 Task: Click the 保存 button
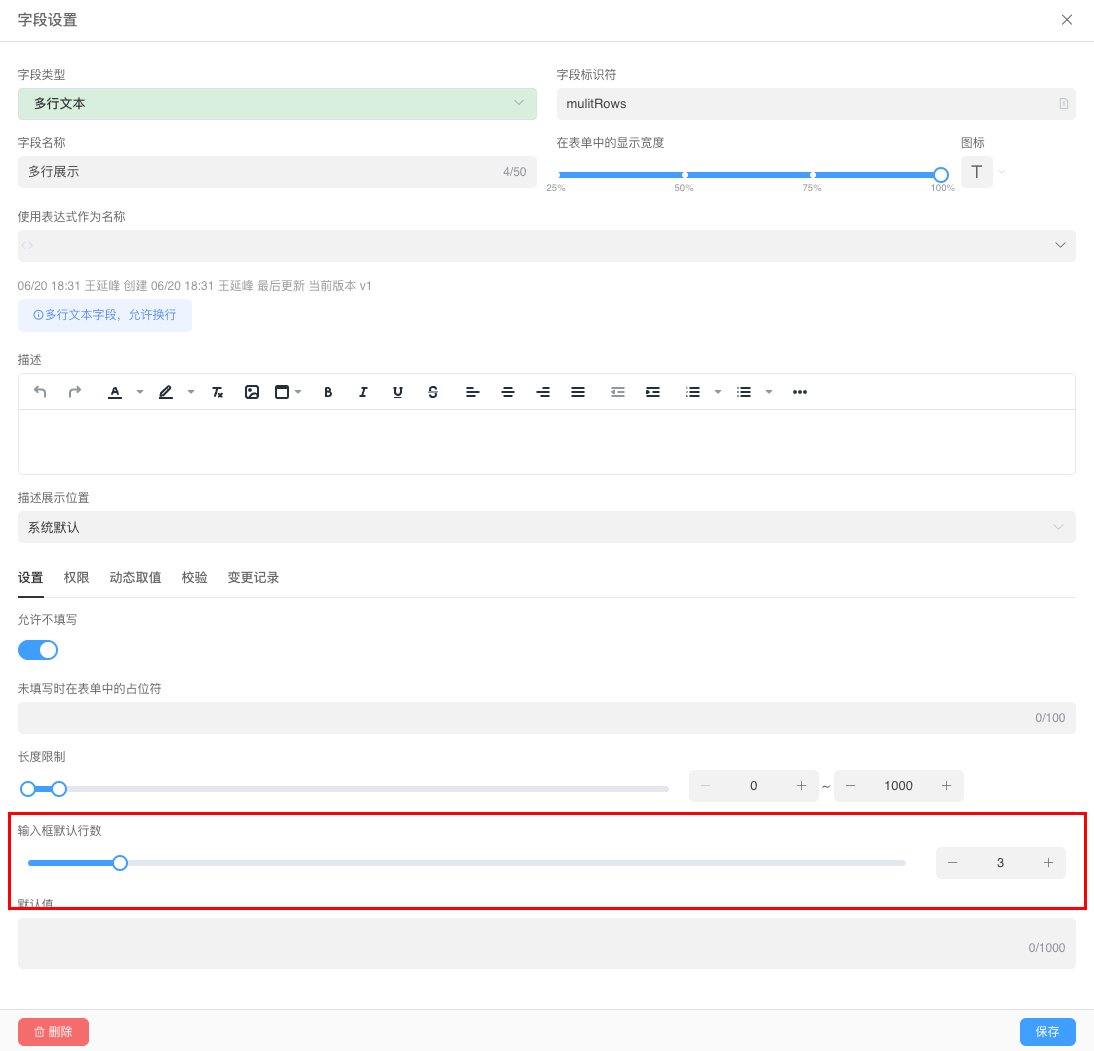1047,1031
